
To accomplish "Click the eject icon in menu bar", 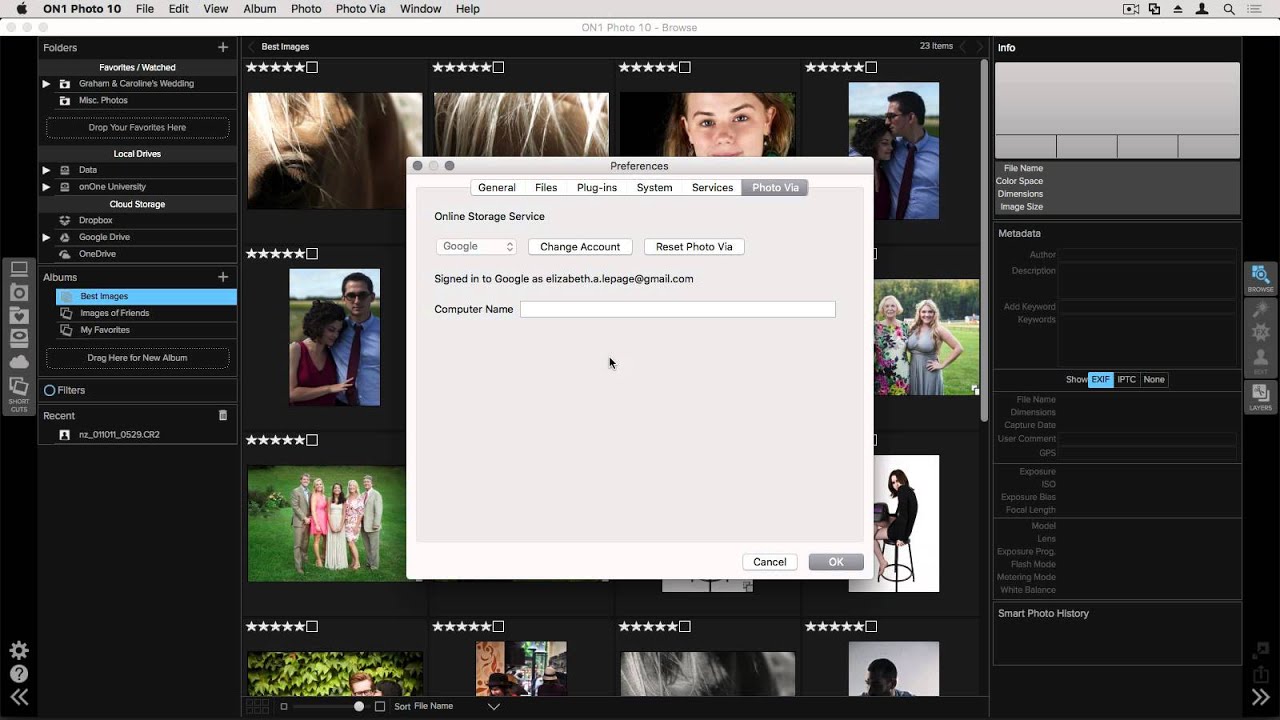I will pyautogui.click(x=1178, y=9).
